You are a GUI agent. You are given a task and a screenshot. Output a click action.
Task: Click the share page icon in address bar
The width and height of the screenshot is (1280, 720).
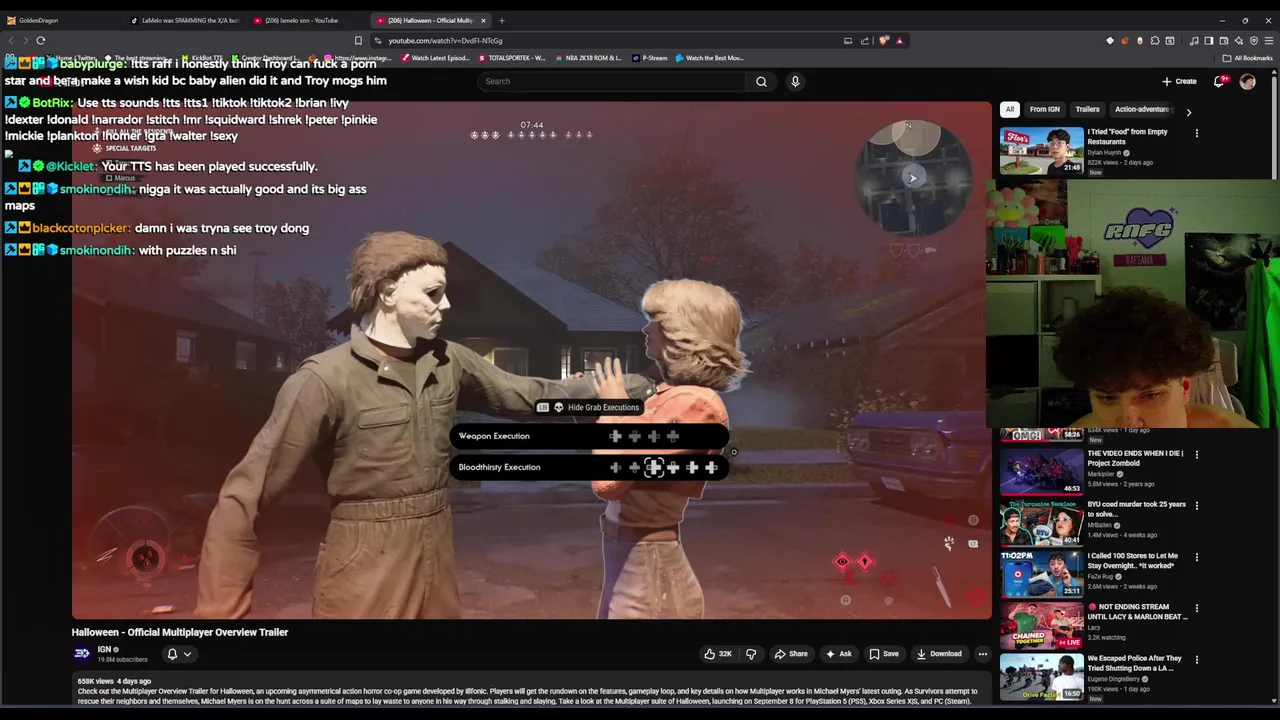pos(864,41)
